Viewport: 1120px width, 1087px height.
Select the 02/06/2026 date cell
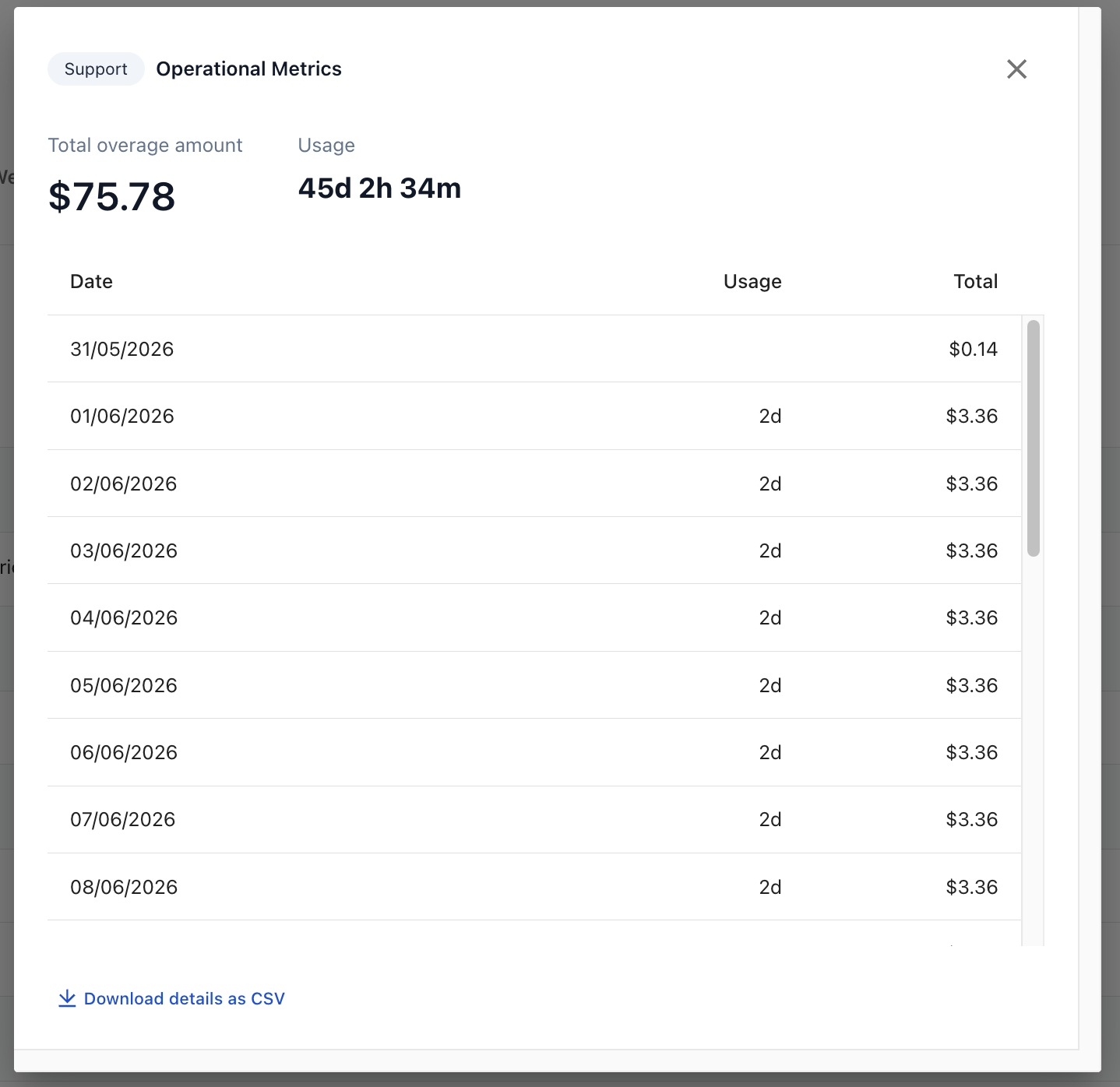124,484
